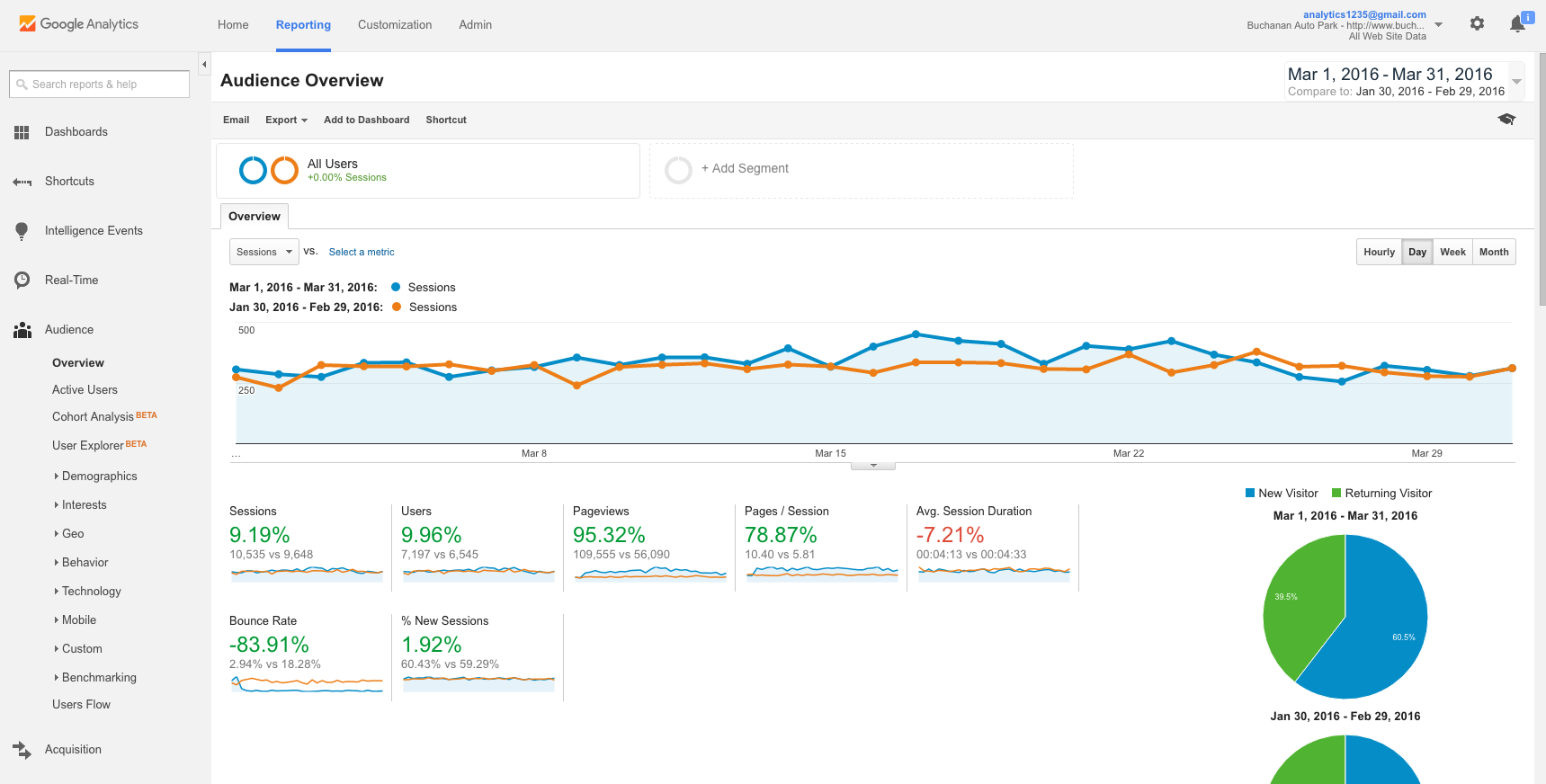This screenshot has height=784, width=1546.
Task: Click the Google Analytics logo
Action: point(78,24)
